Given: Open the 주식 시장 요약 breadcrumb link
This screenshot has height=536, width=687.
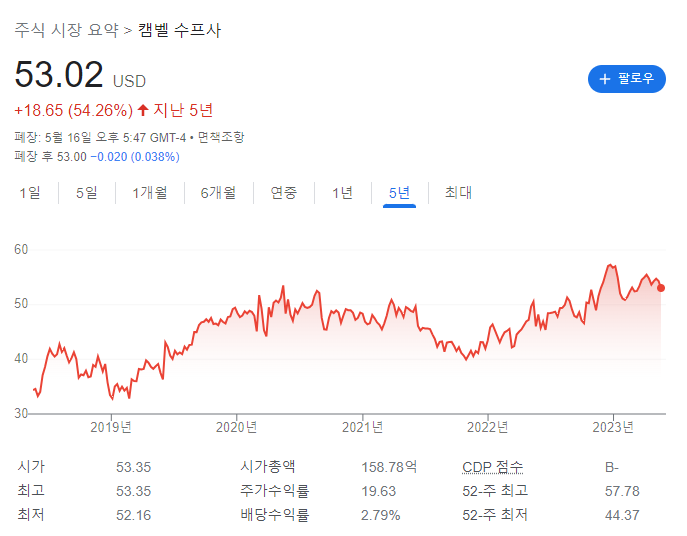Looking at the screenshot, I should coord(67,30).
